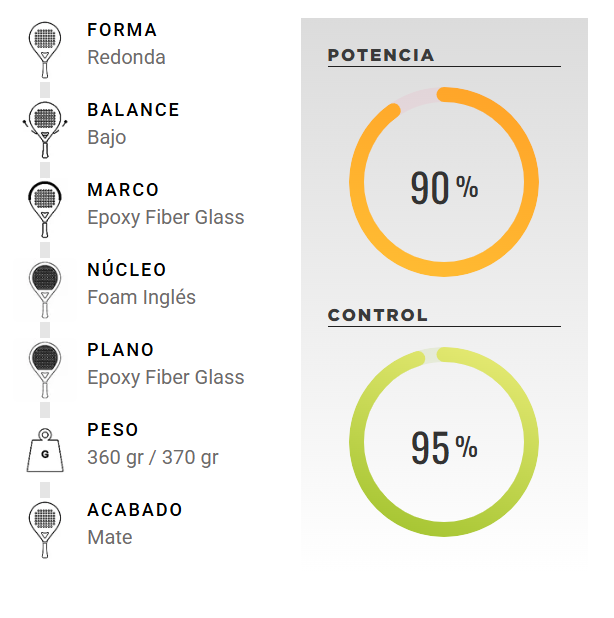Select the Plano surface racket icon
614x618 pixels.
click(x=45, y=370)
